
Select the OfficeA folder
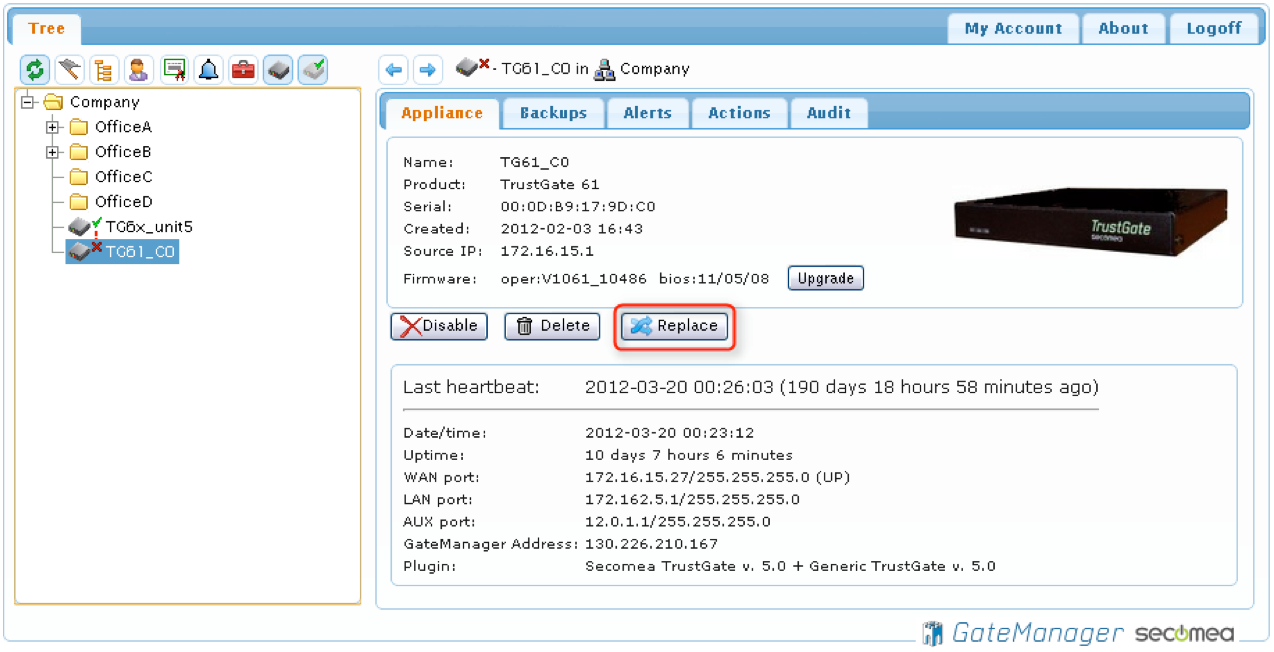(123, 127)
